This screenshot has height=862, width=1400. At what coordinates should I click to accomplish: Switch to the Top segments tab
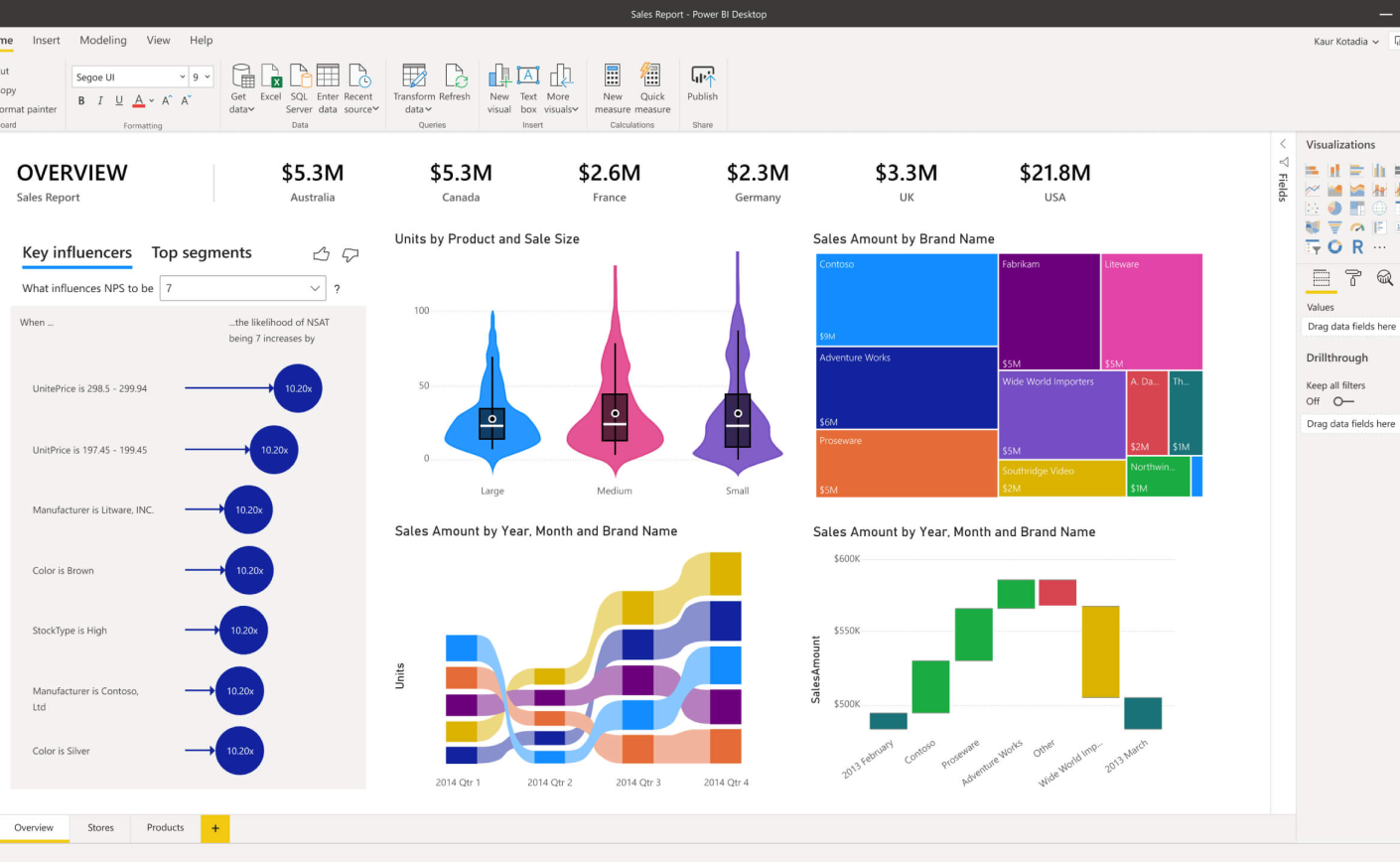(202, 252)
